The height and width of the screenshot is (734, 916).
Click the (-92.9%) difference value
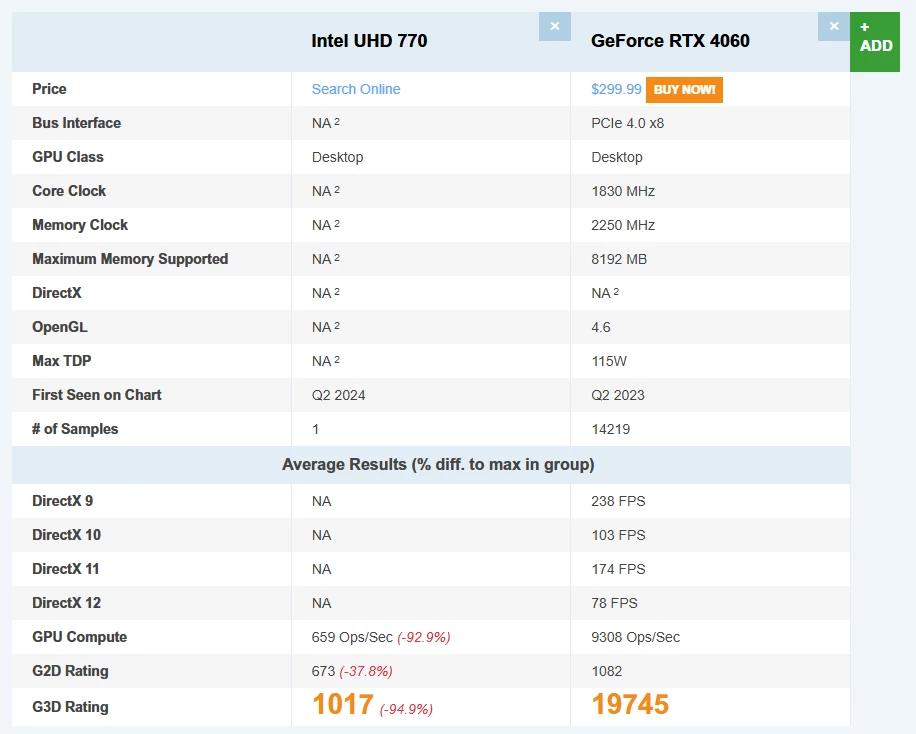point(424,637)
